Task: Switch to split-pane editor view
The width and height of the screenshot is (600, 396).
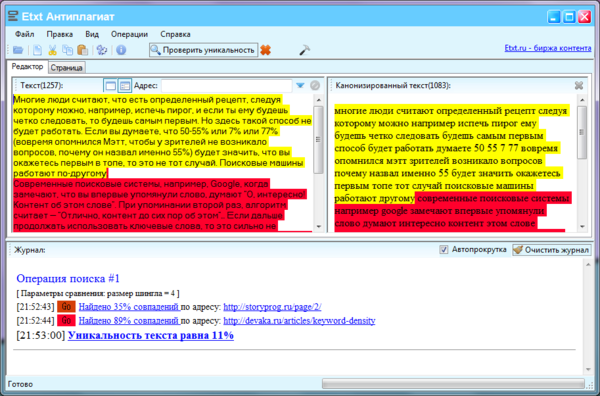Action: 125,85
